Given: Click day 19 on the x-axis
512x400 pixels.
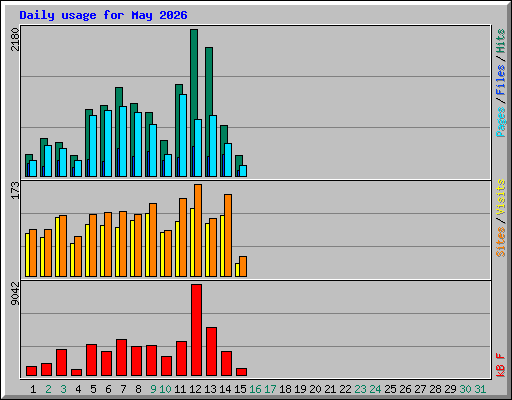Looking at the screenshot, I should point(300,389).
